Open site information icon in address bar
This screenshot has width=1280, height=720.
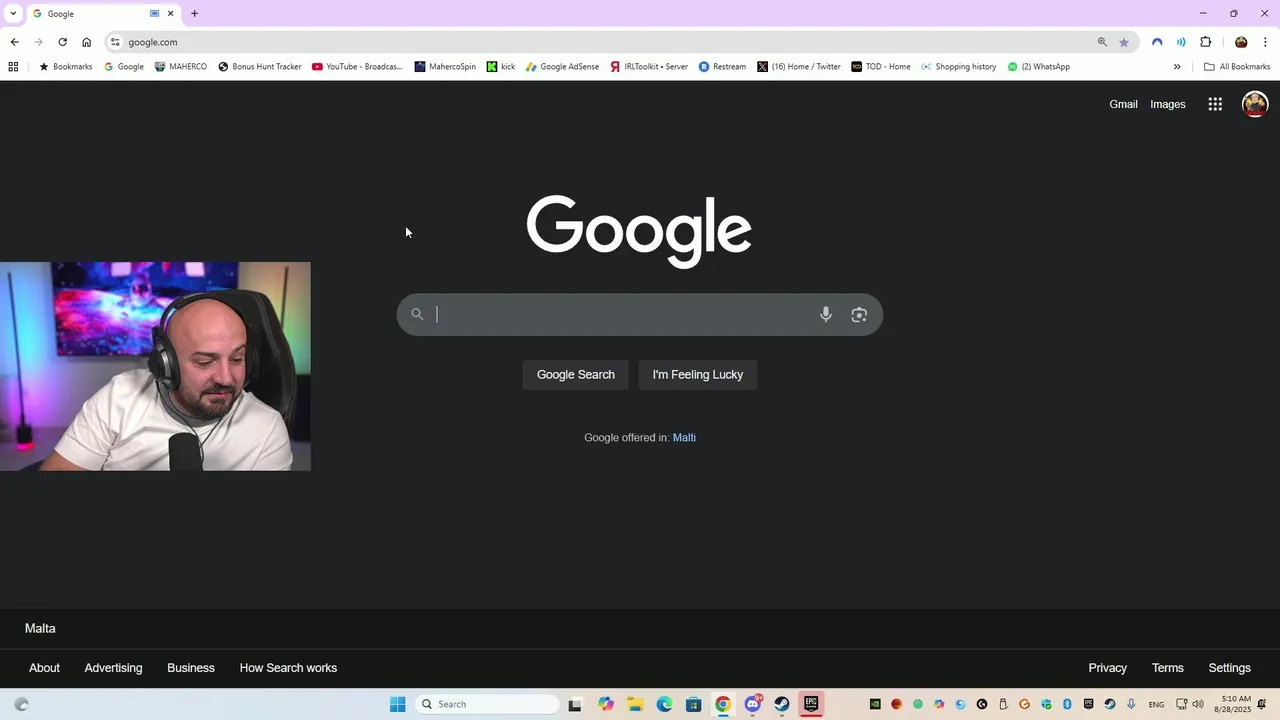116,42
